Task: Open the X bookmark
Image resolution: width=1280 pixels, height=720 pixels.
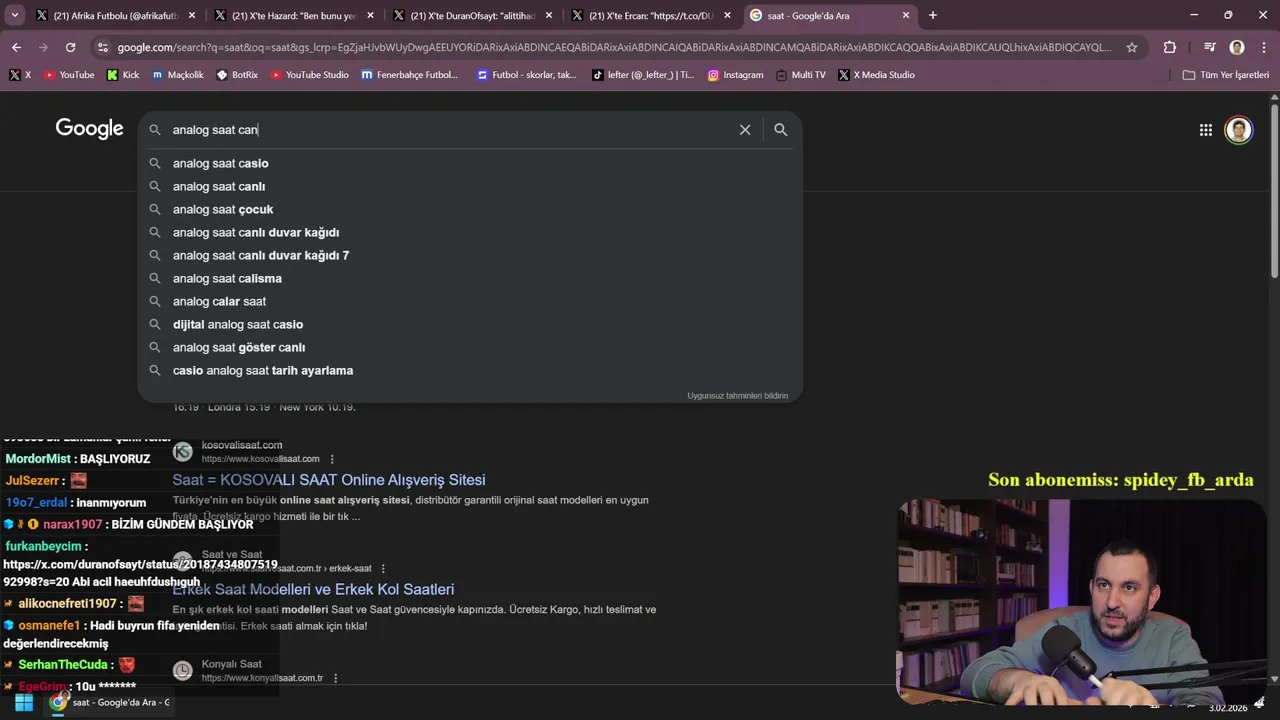Action: click(x=20, y=75)
